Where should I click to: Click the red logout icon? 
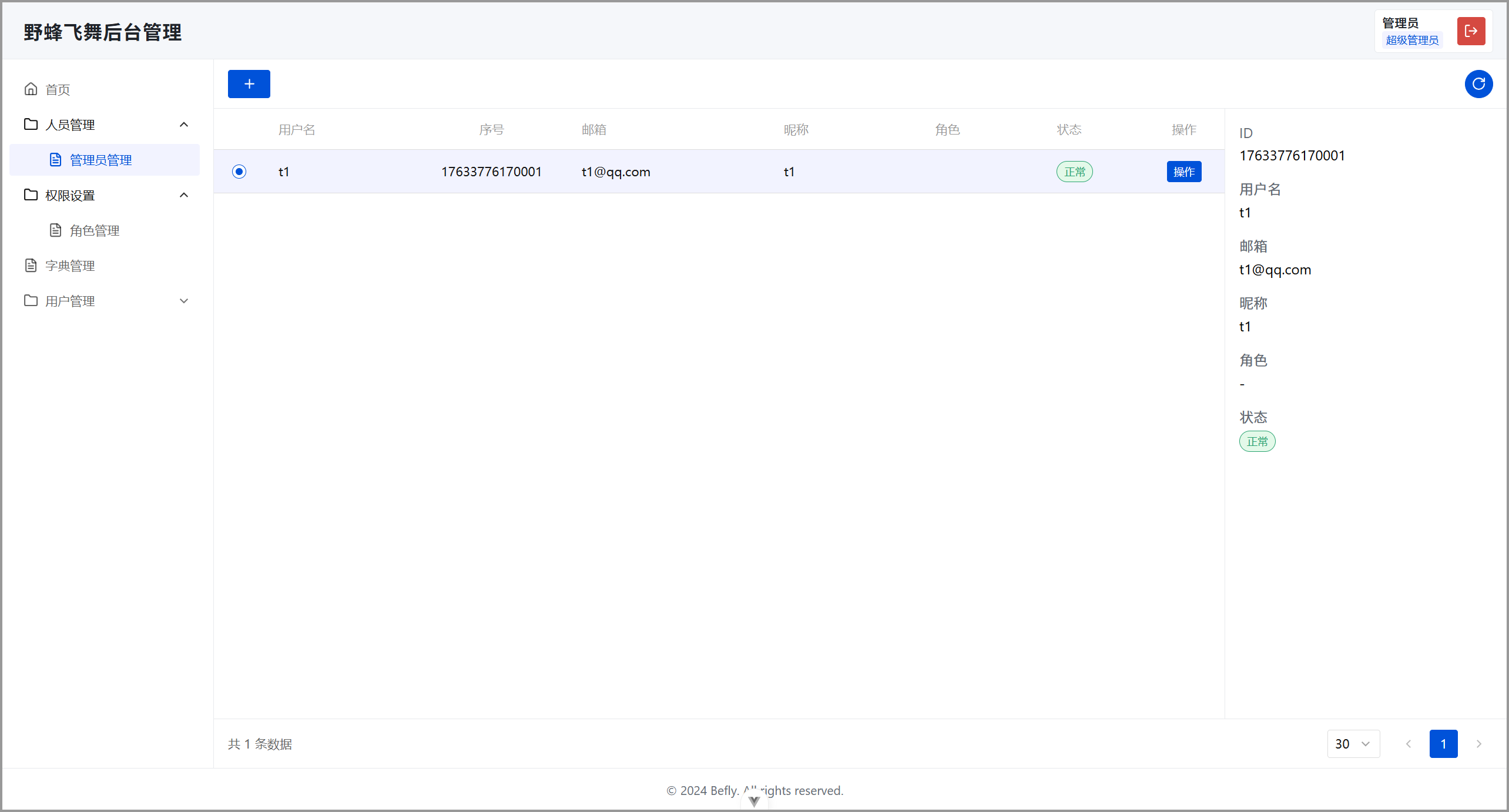pos(1471,31)
